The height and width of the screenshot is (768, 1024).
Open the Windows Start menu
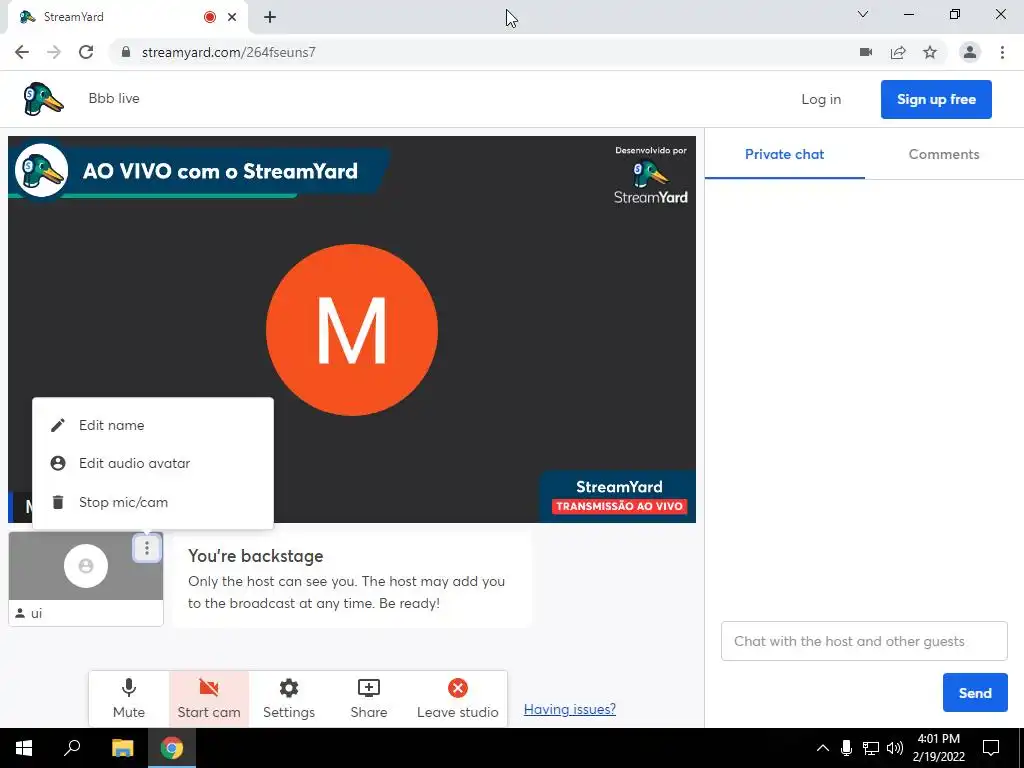(24, 748)
